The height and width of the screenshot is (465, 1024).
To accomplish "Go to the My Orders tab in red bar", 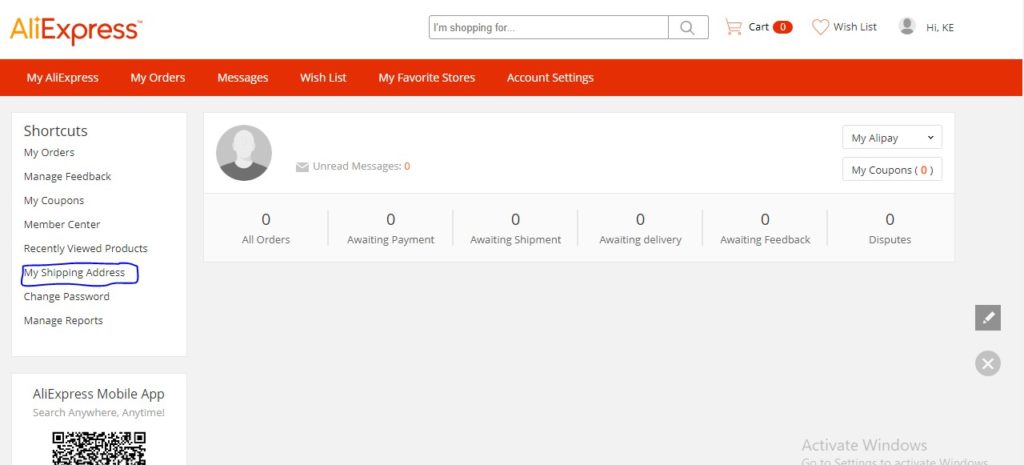I will [157, 78].
